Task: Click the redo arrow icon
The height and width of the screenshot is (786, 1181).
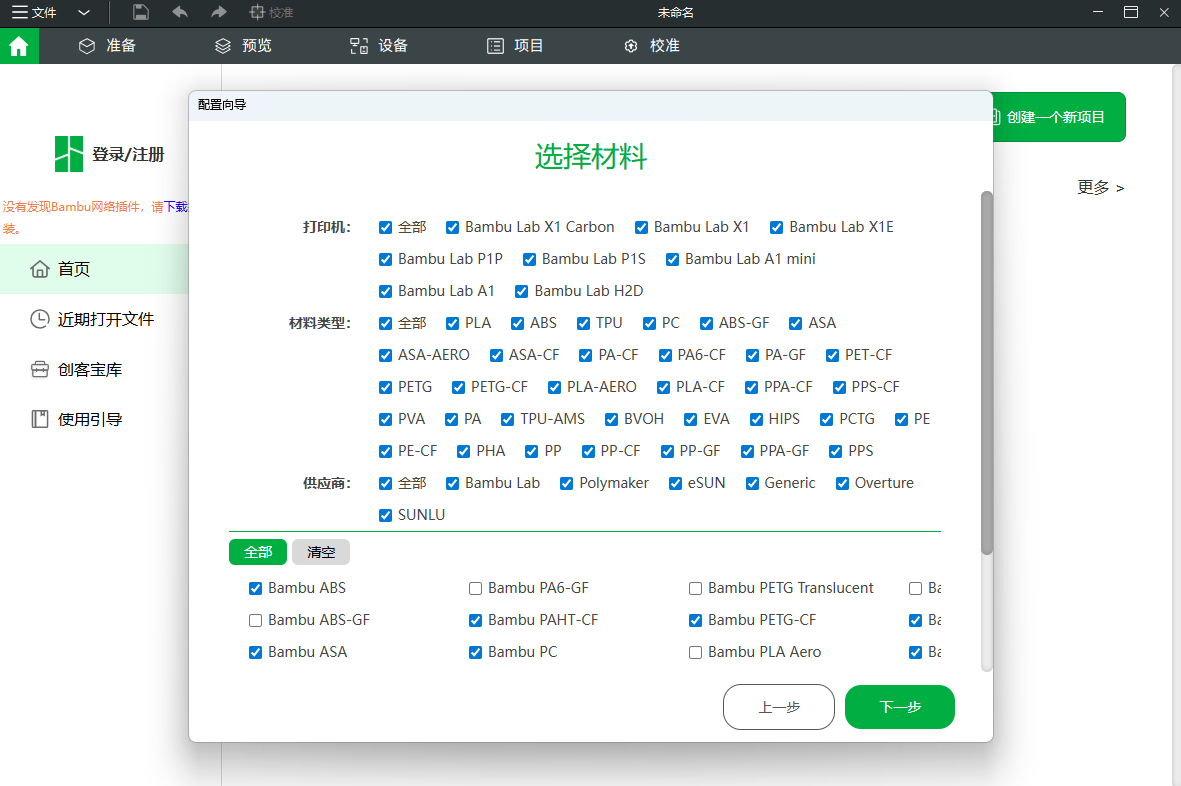Action: [x=218, y=12]
